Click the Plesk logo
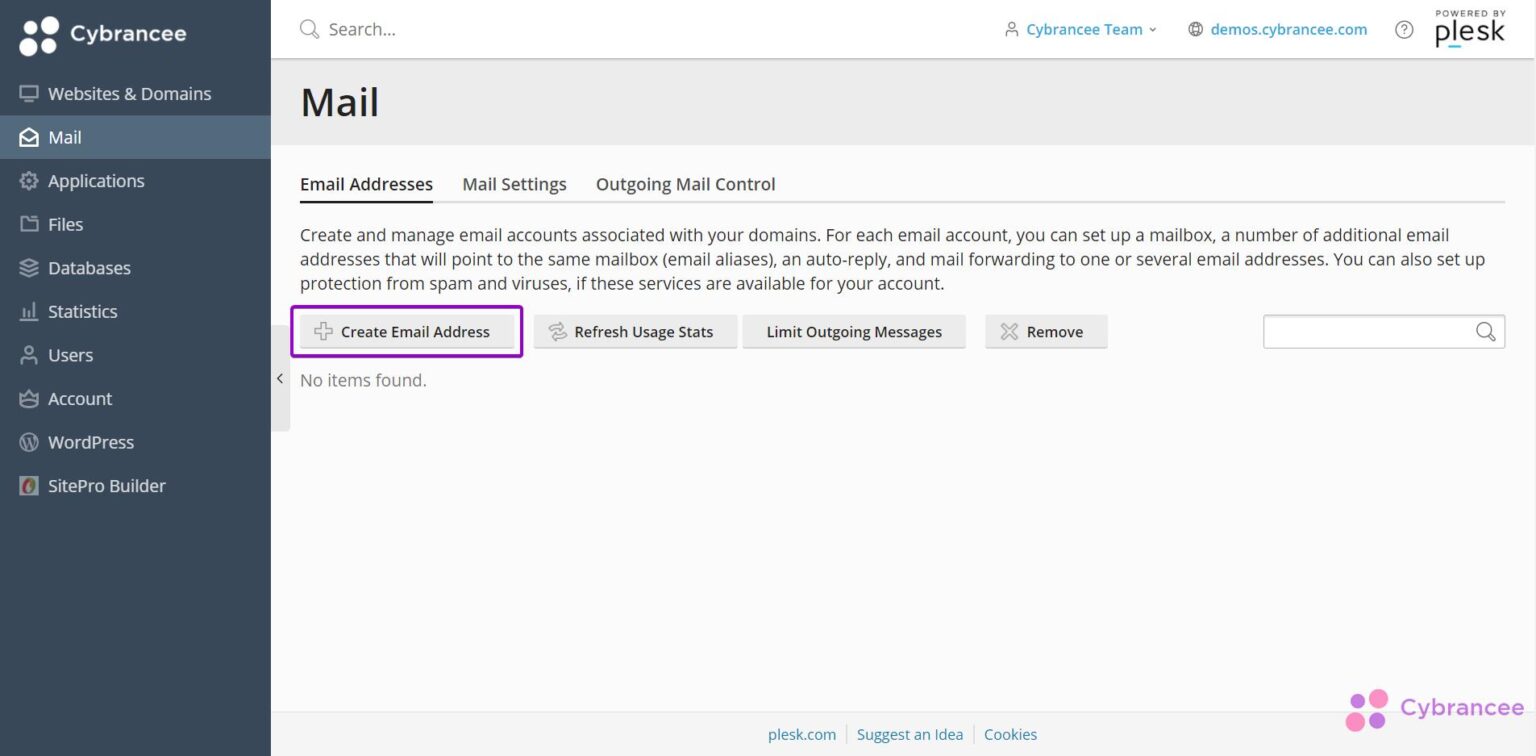This screenshot has height=756, width=1536. [1470, 29]
